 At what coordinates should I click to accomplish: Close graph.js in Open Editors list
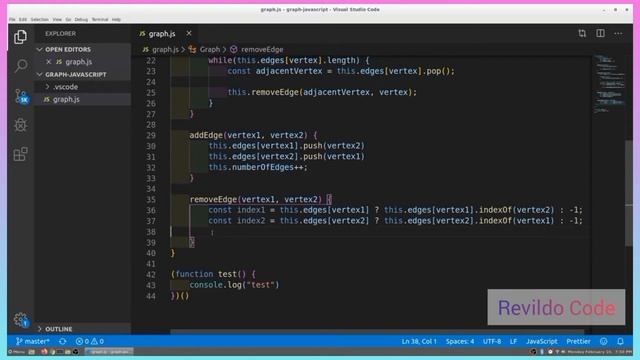click(49, 62)
